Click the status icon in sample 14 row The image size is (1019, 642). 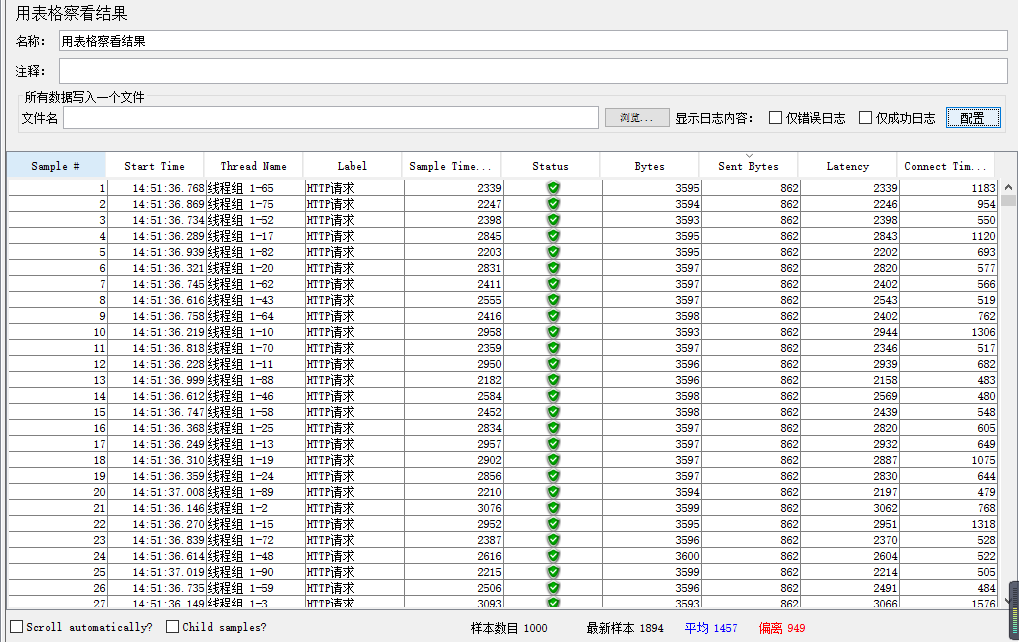tap(553, 396)
